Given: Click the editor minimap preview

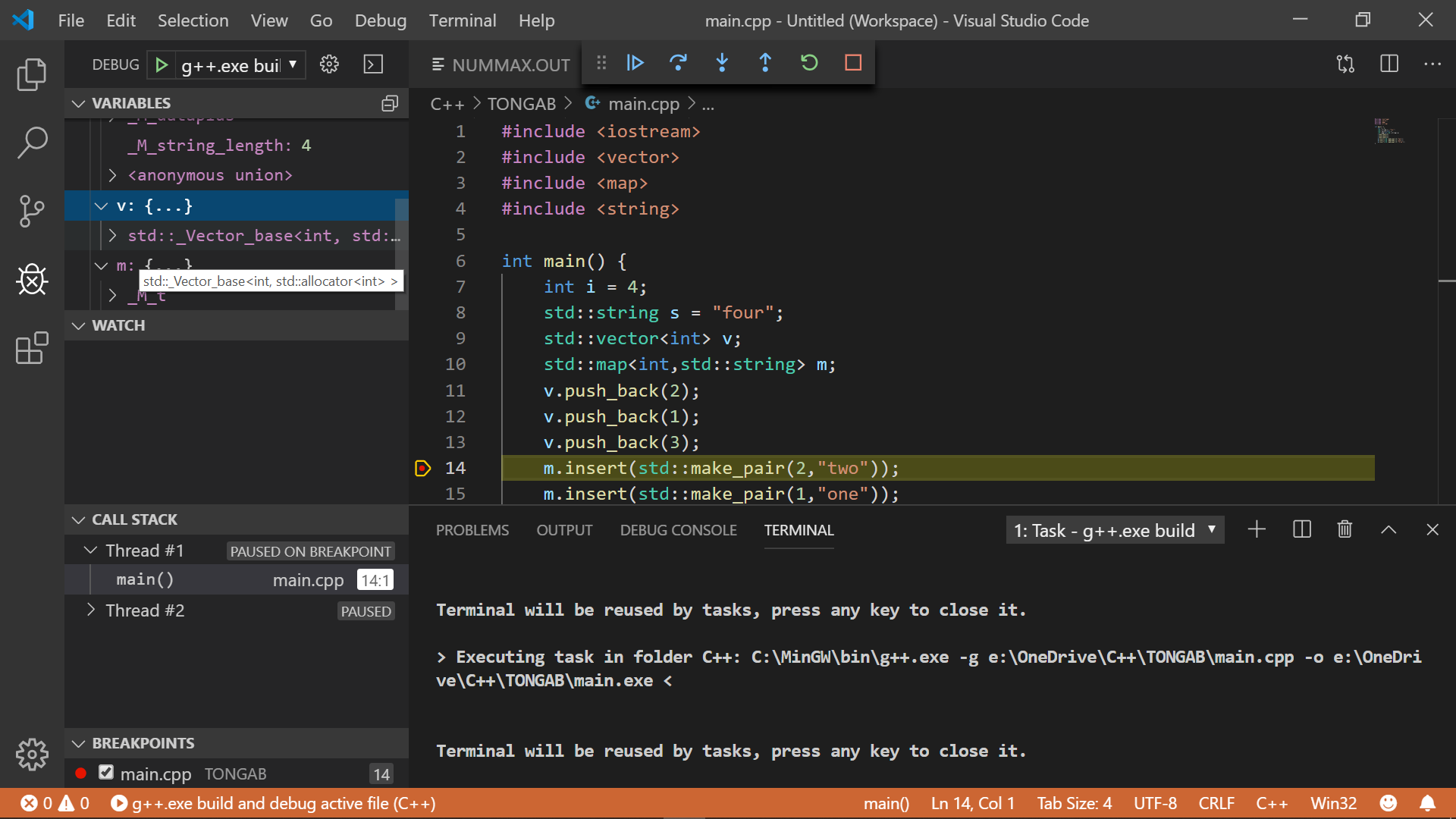Looking at the screenshot, I should point(1389,131).
